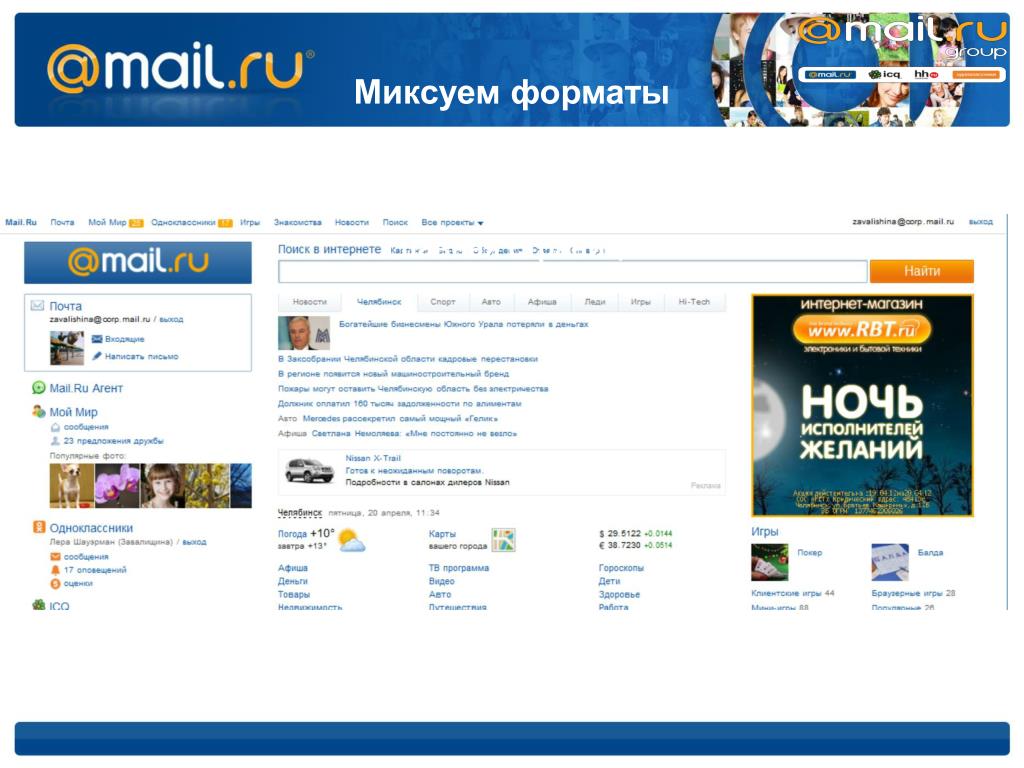Open news about машиностроительный бренд
This screenshot has width=1024, height=768.
point(393,374)
